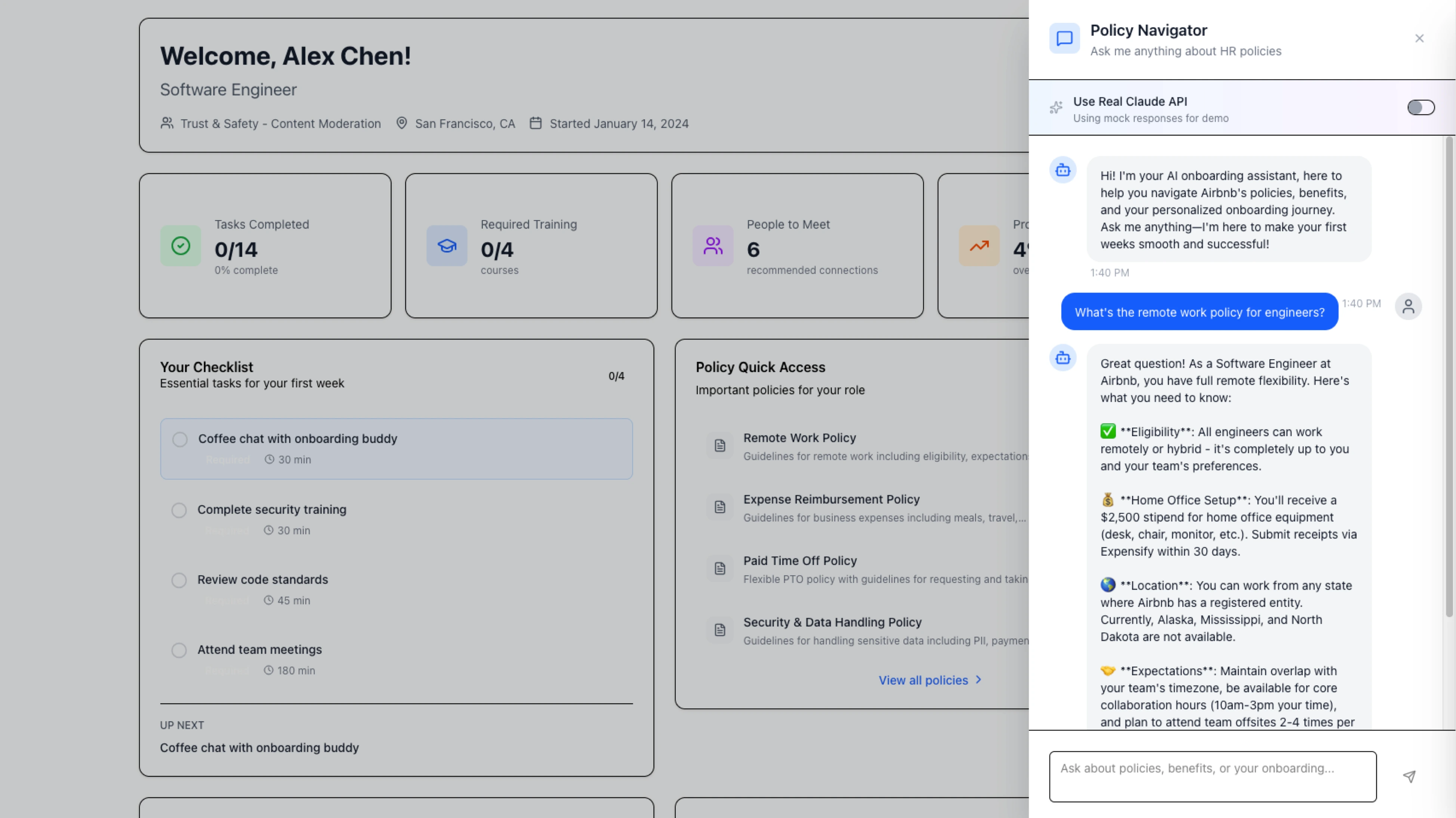Focus the Ask about policies input field

click(x=1212, y=776)
